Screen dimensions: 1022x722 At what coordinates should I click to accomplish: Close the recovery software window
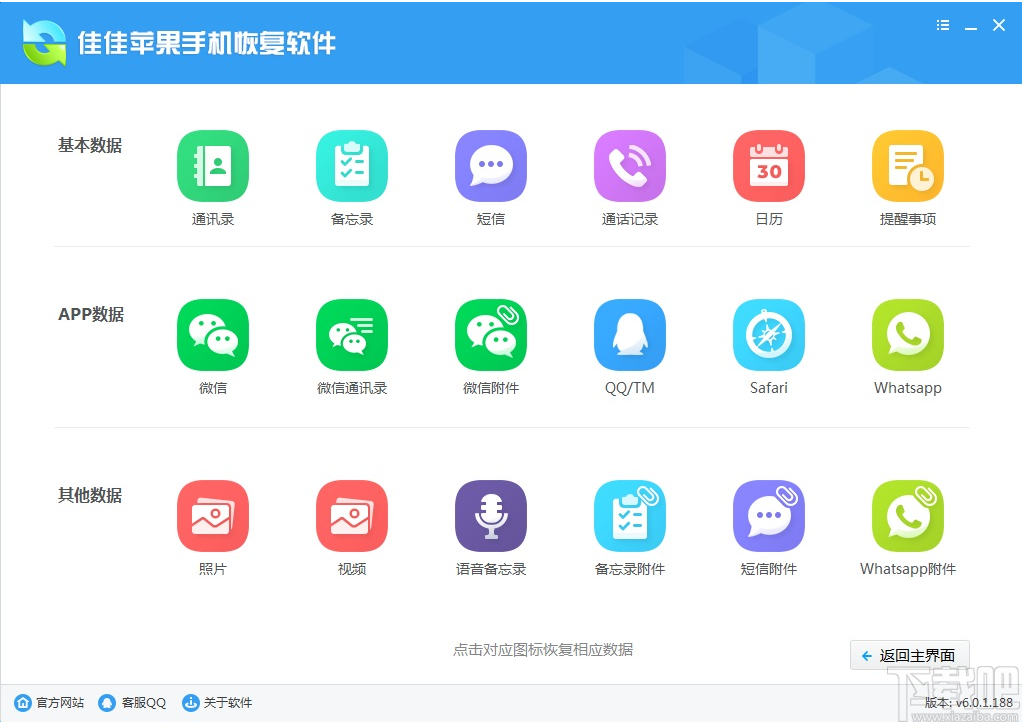click(999, 25)
